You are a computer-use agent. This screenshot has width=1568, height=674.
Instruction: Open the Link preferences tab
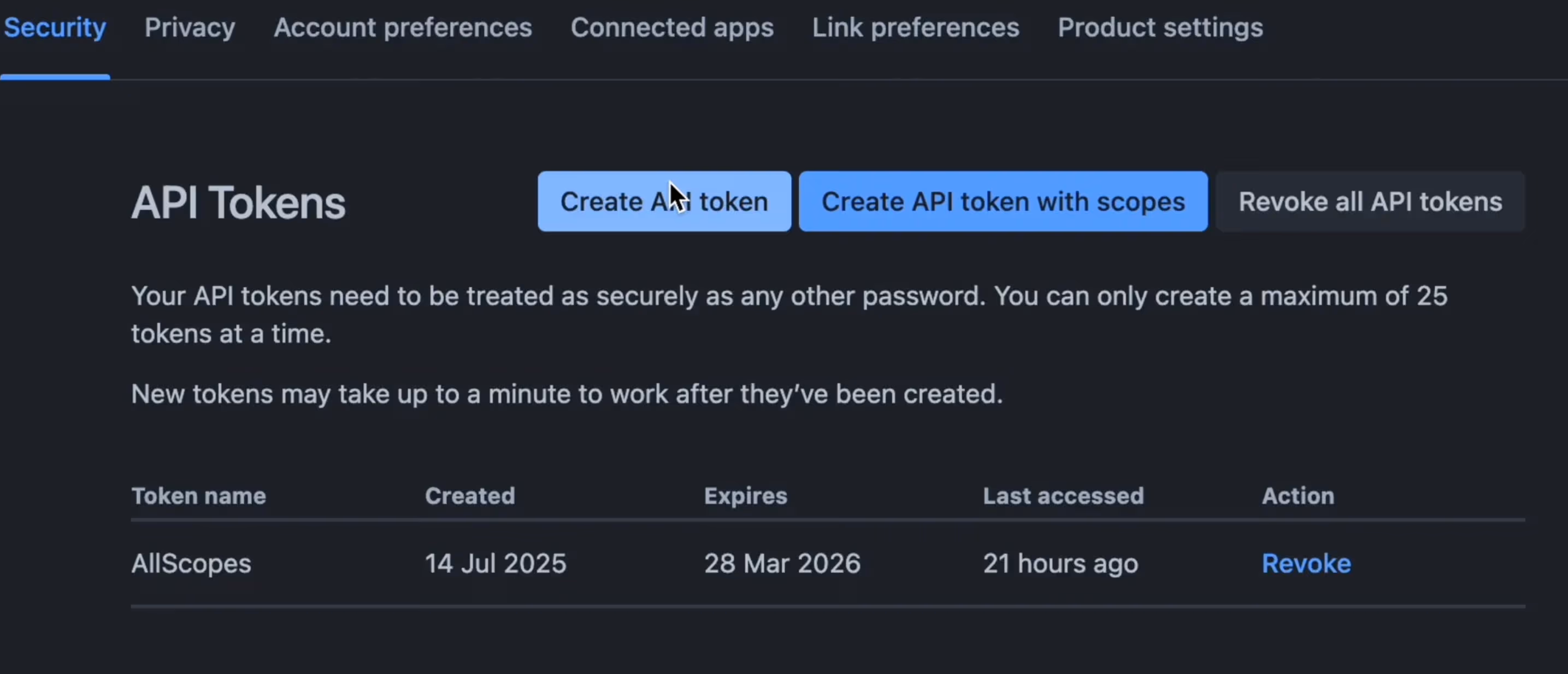pos(916,28)
